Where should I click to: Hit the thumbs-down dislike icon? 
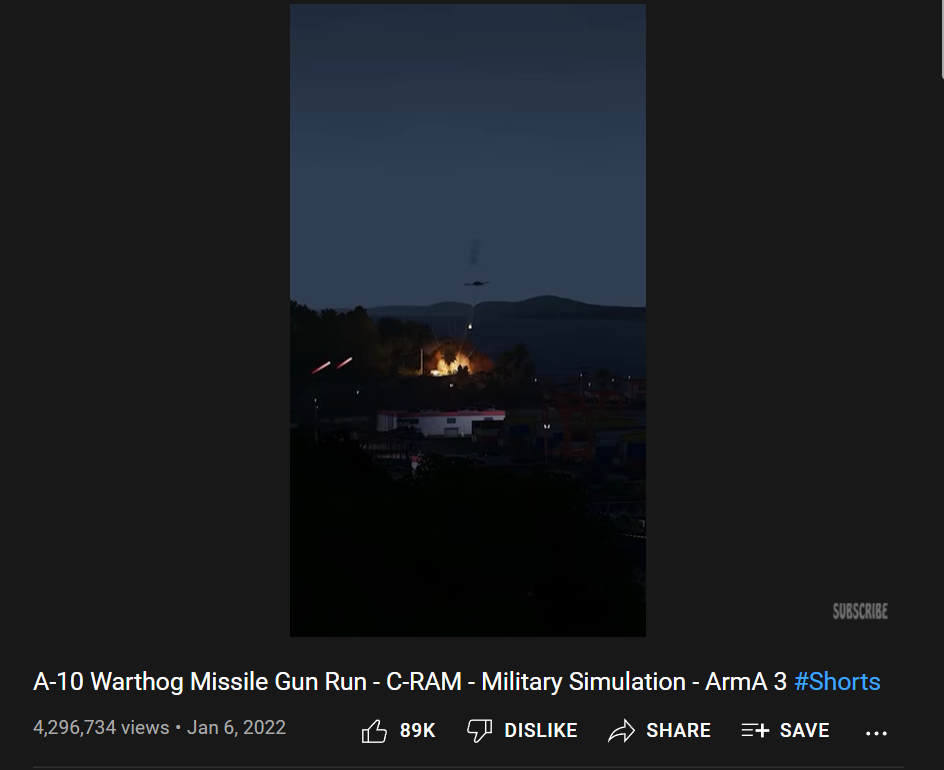[479, 731]
